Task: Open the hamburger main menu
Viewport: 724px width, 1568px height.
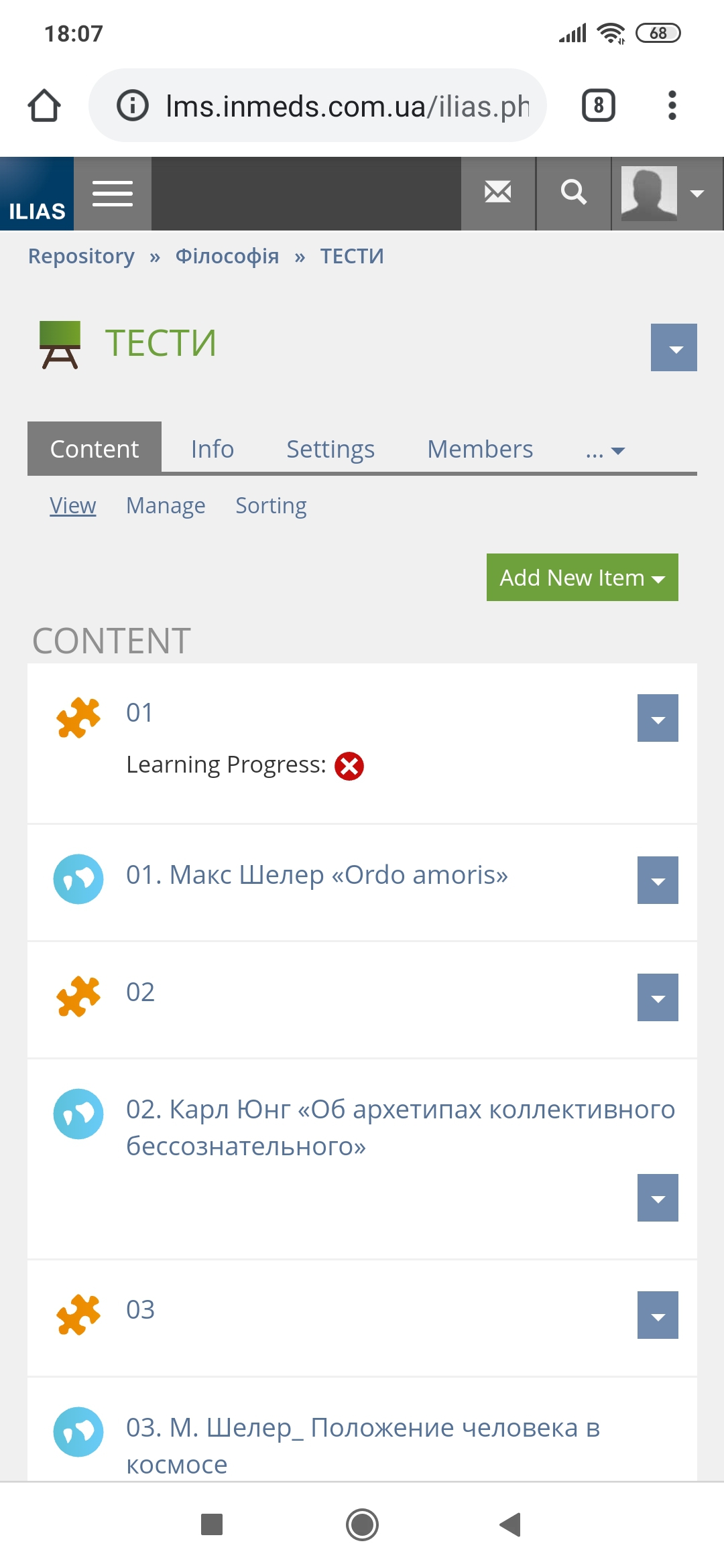Action: click(113, 194)
